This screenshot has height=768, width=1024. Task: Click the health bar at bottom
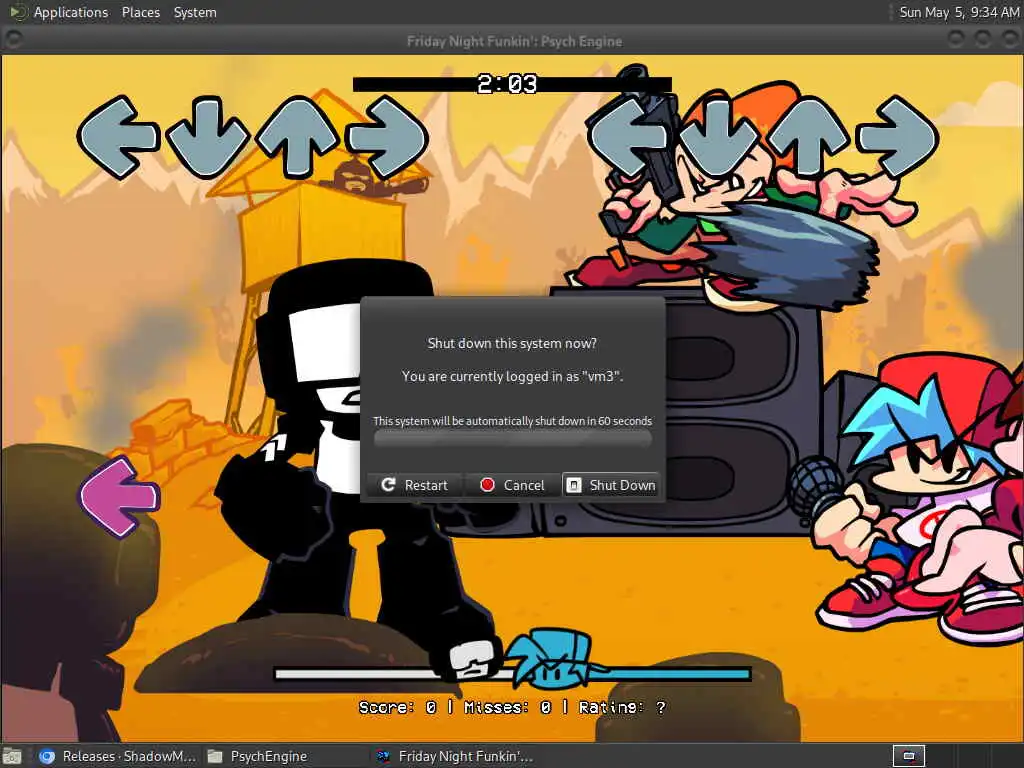pyautogui.click(x=512, y=673)
